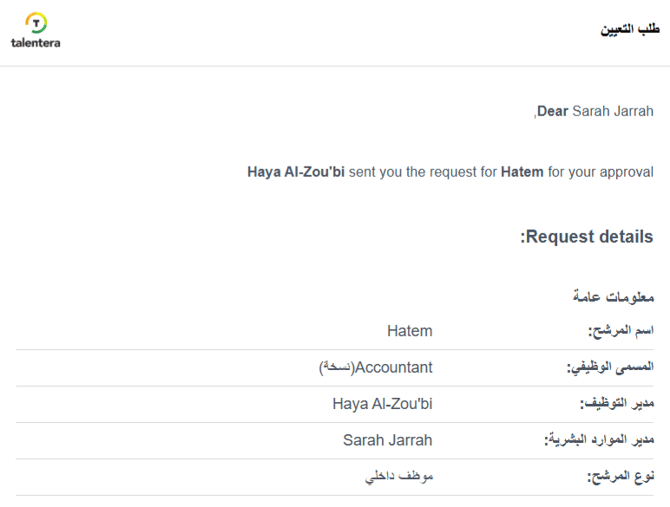Select candidate name value Hatem in table
670x507 pixels.
(409, 331)
